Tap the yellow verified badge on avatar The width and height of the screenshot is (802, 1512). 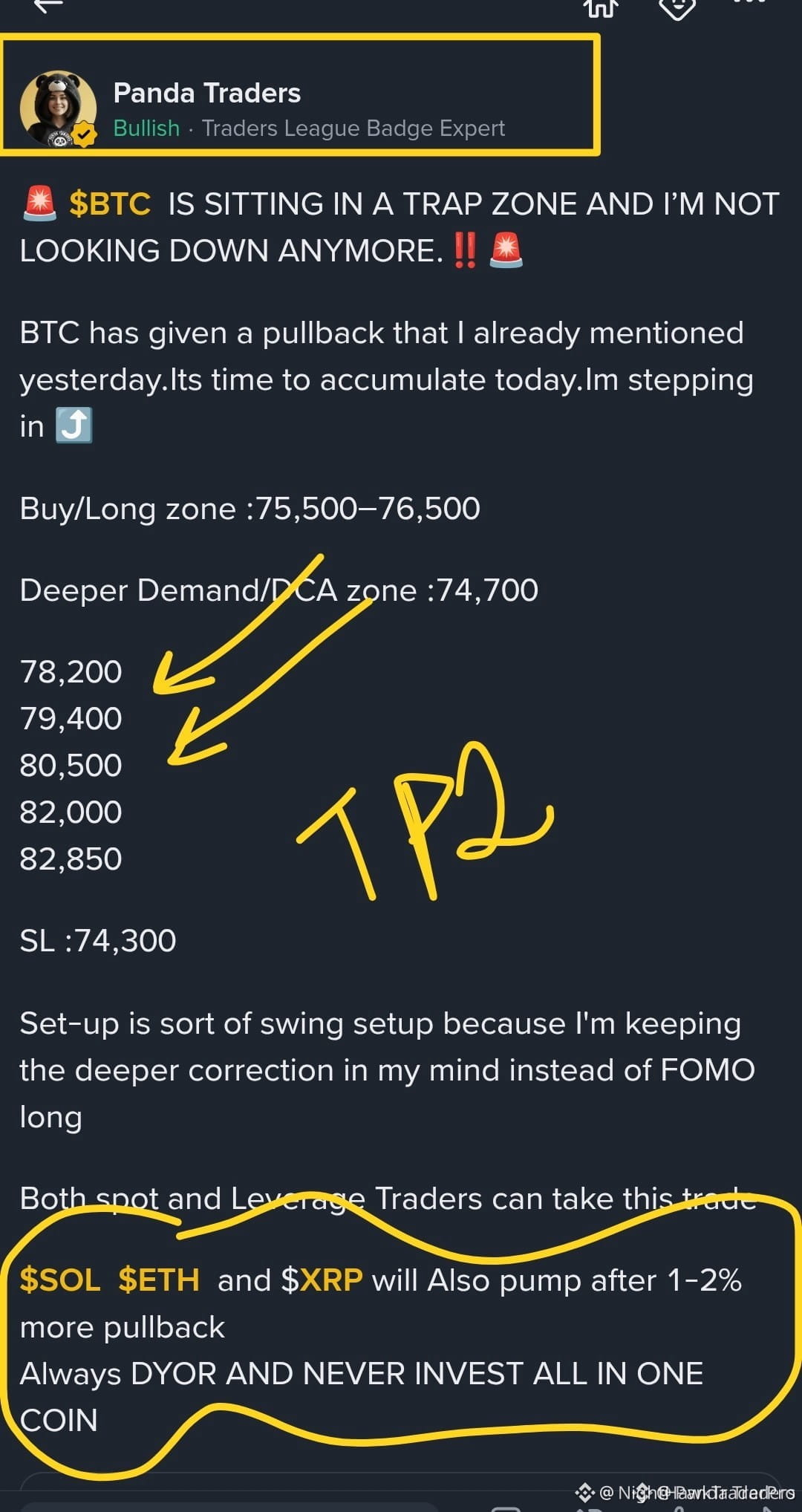click(85, 135)
